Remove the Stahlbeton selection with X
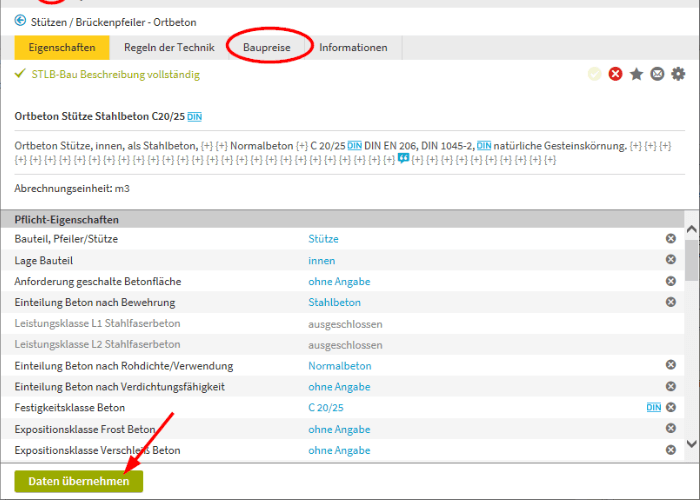Screen dimensions: 700x500 click(x=671, y=302)
